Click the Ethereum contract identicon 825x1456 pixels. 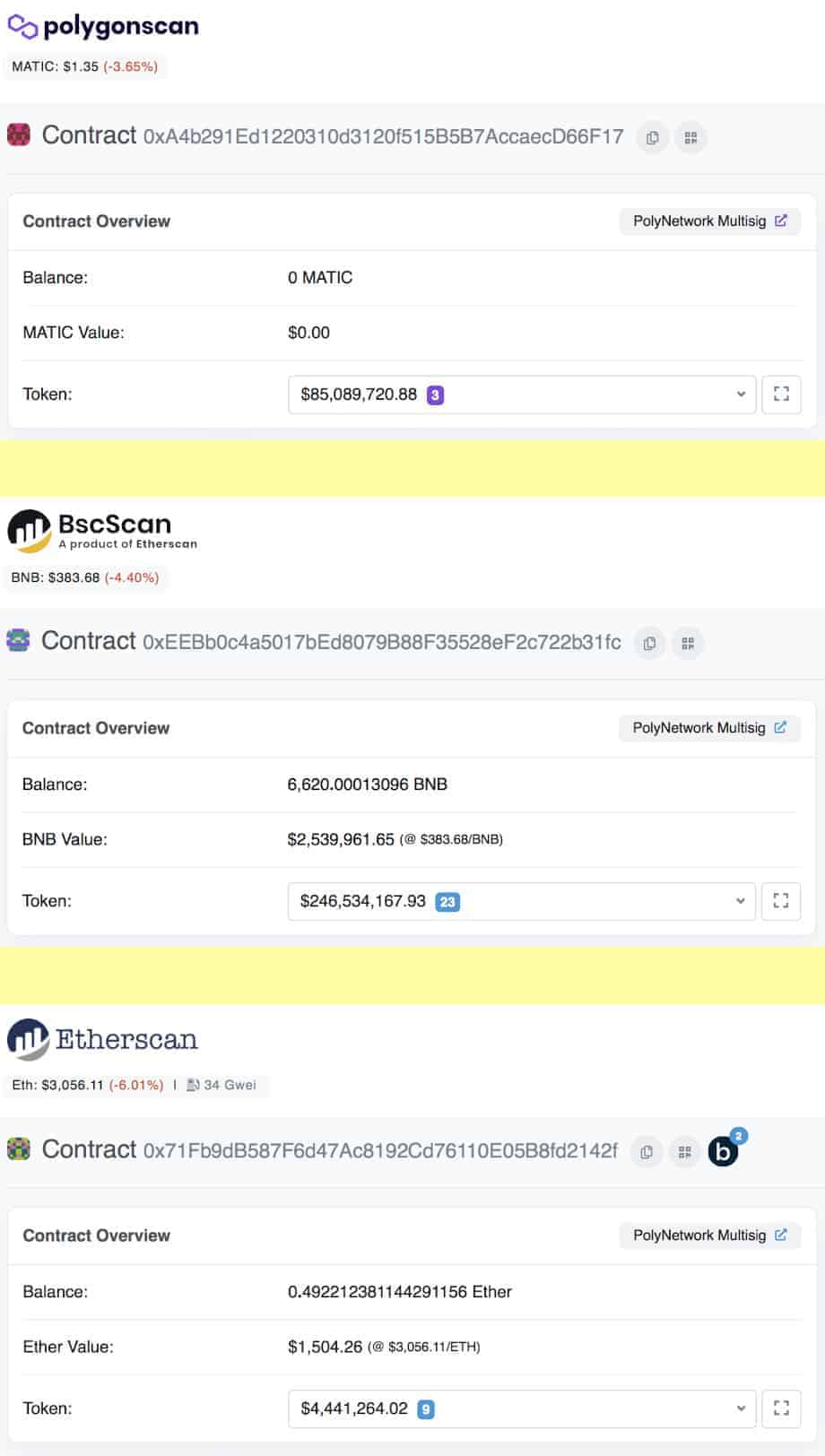click(x=18, y=1148)
